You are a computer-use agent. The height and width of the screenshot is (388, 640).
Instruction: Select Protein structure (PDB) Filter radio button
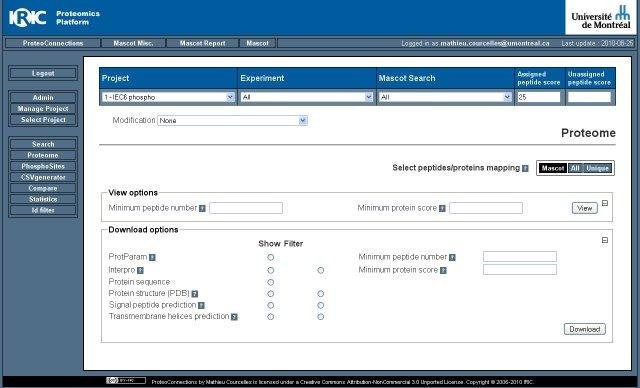point(321,294)
